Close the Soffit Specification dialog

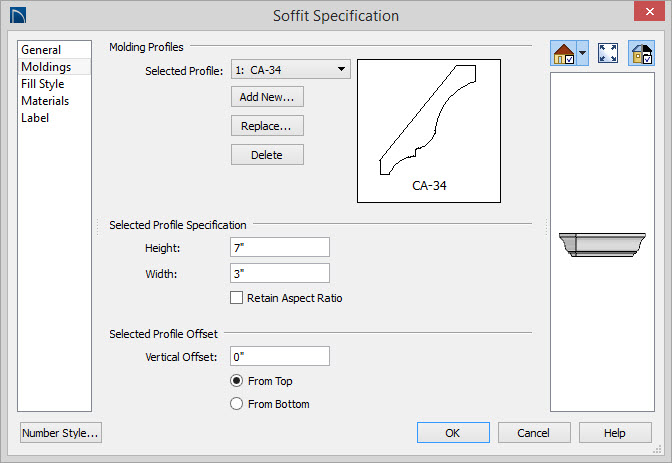pos(649,11)
